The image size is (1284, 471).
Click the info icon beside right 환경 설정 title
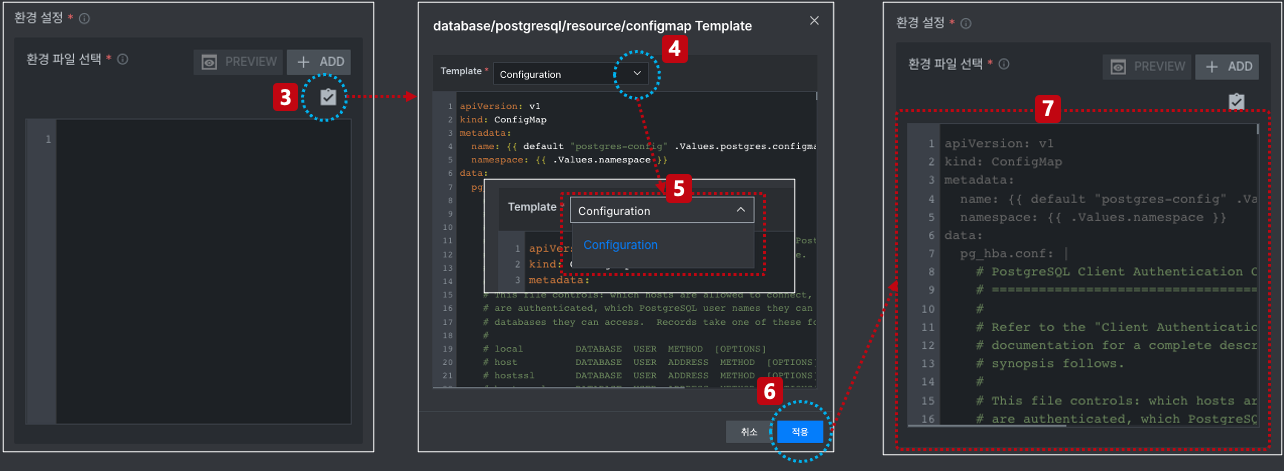(965, 22)
